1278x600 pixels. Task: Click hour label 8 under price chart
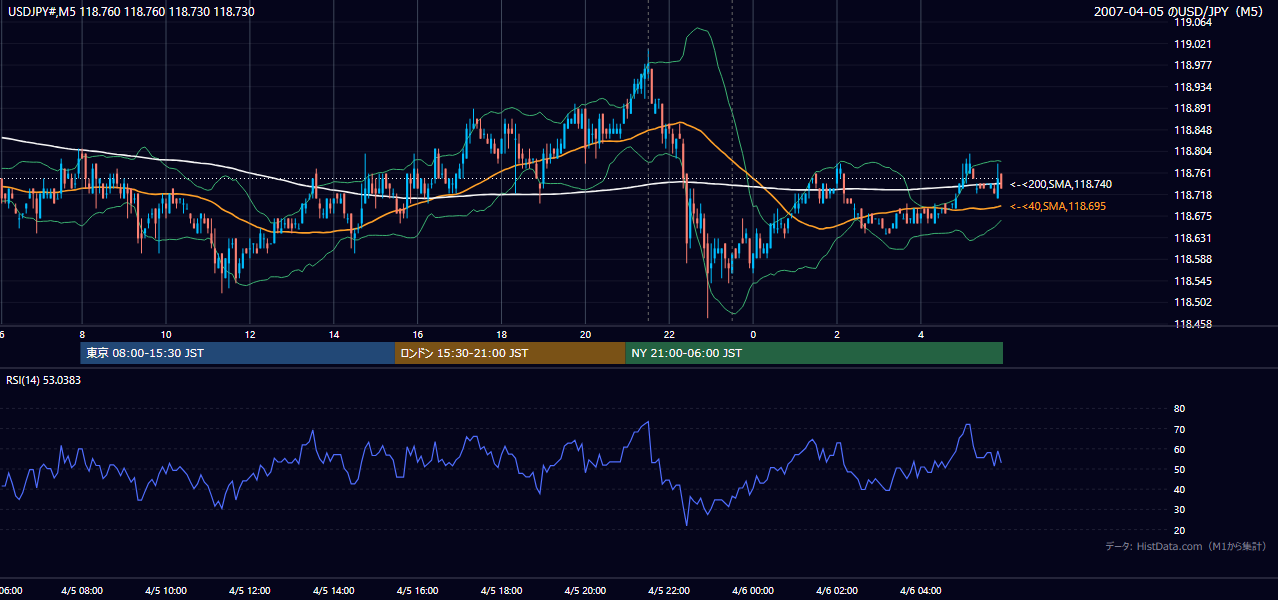pos(82,334)
